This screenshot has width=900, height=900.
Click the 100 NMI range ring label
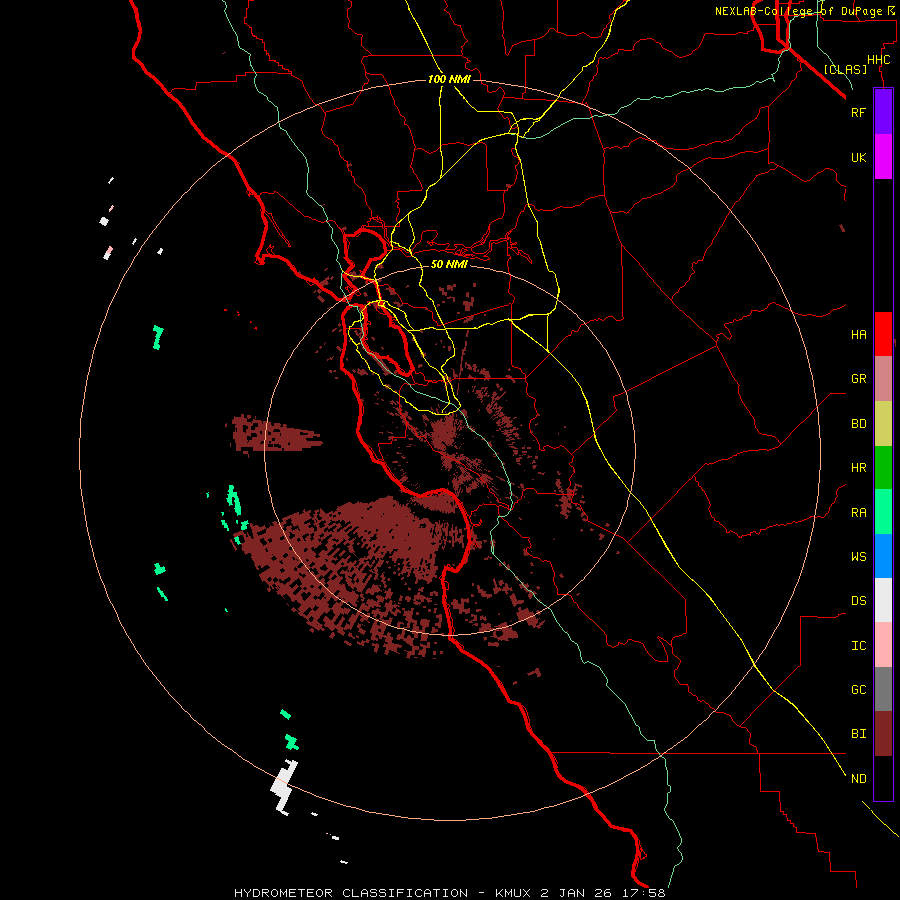click(449, 79)
